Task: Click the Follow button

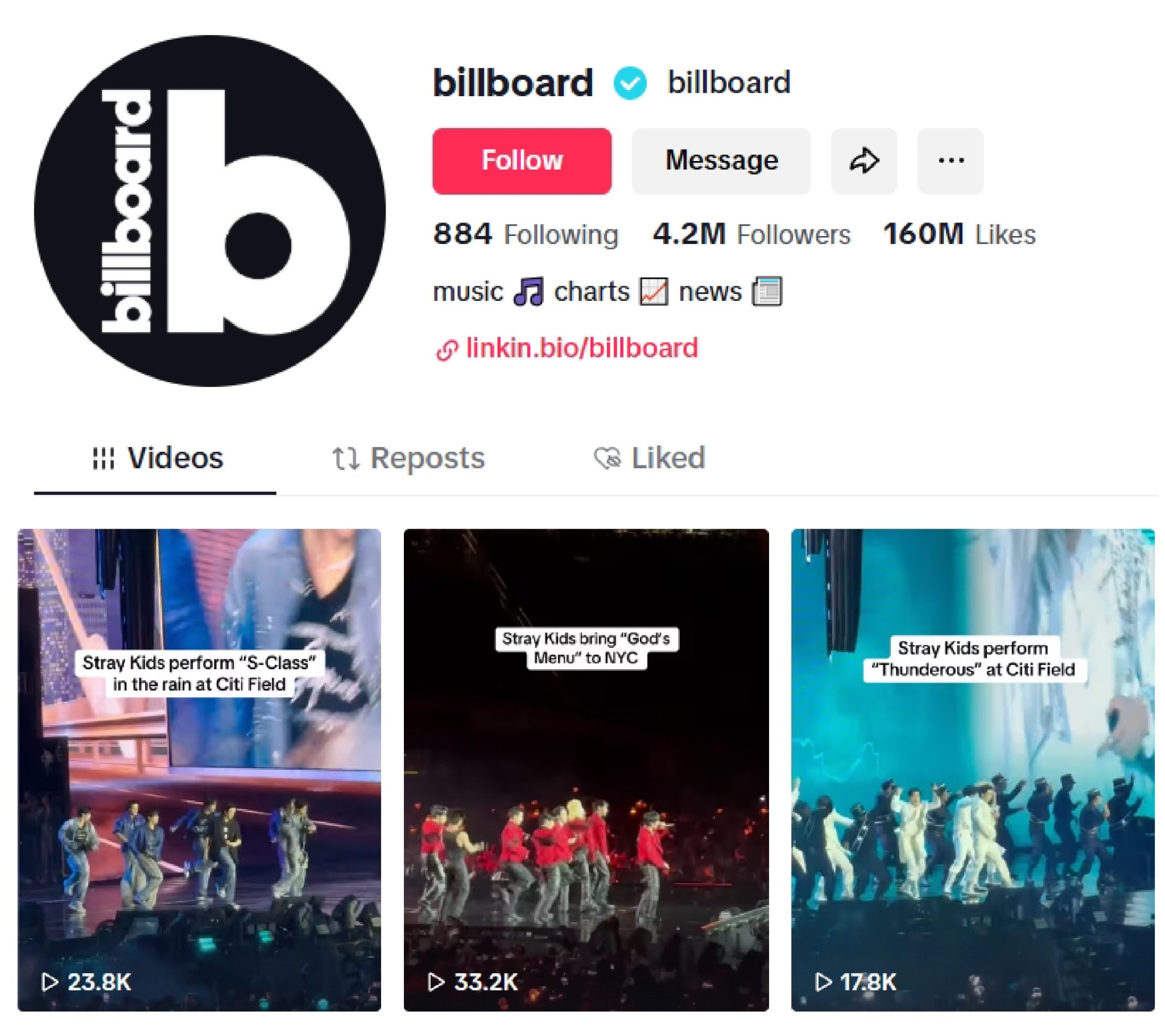Action: [522, 161]
